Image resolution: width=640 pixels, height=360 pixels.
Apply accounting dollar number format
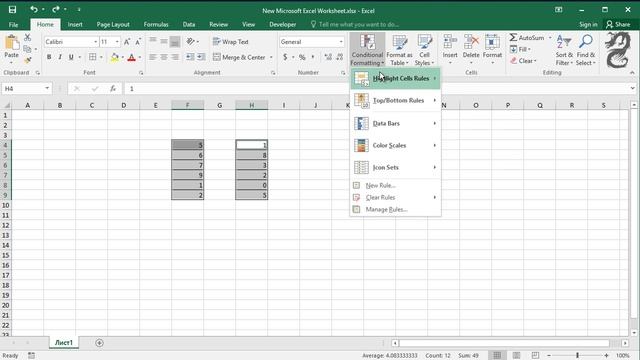click(285, 57)
